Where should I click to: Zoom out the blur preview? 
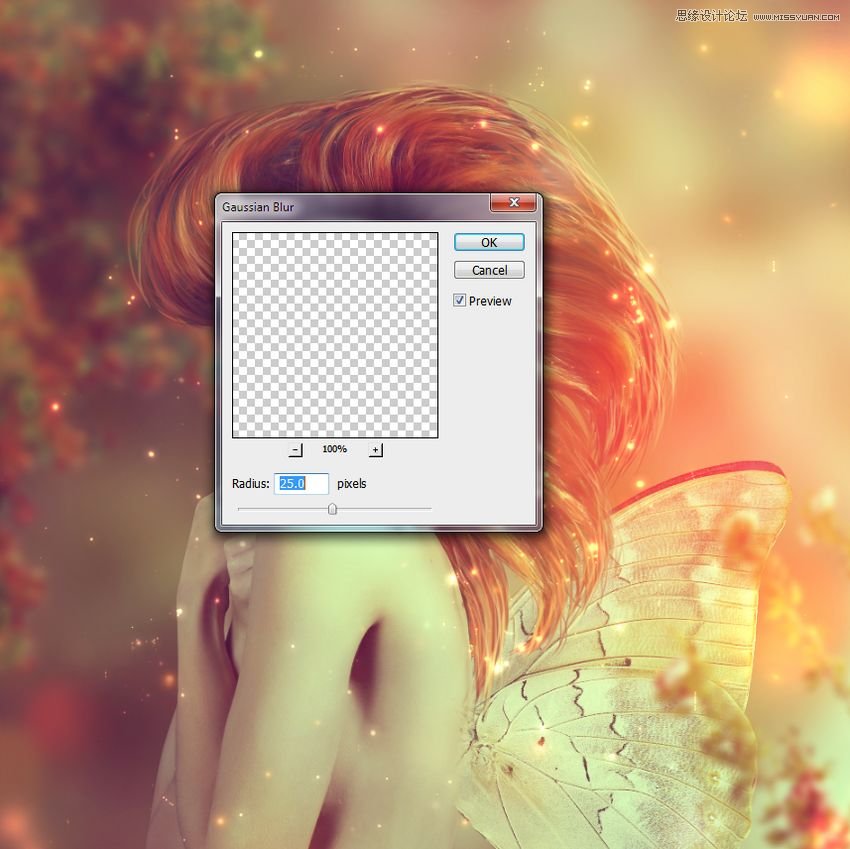click(x=295, y=449)
